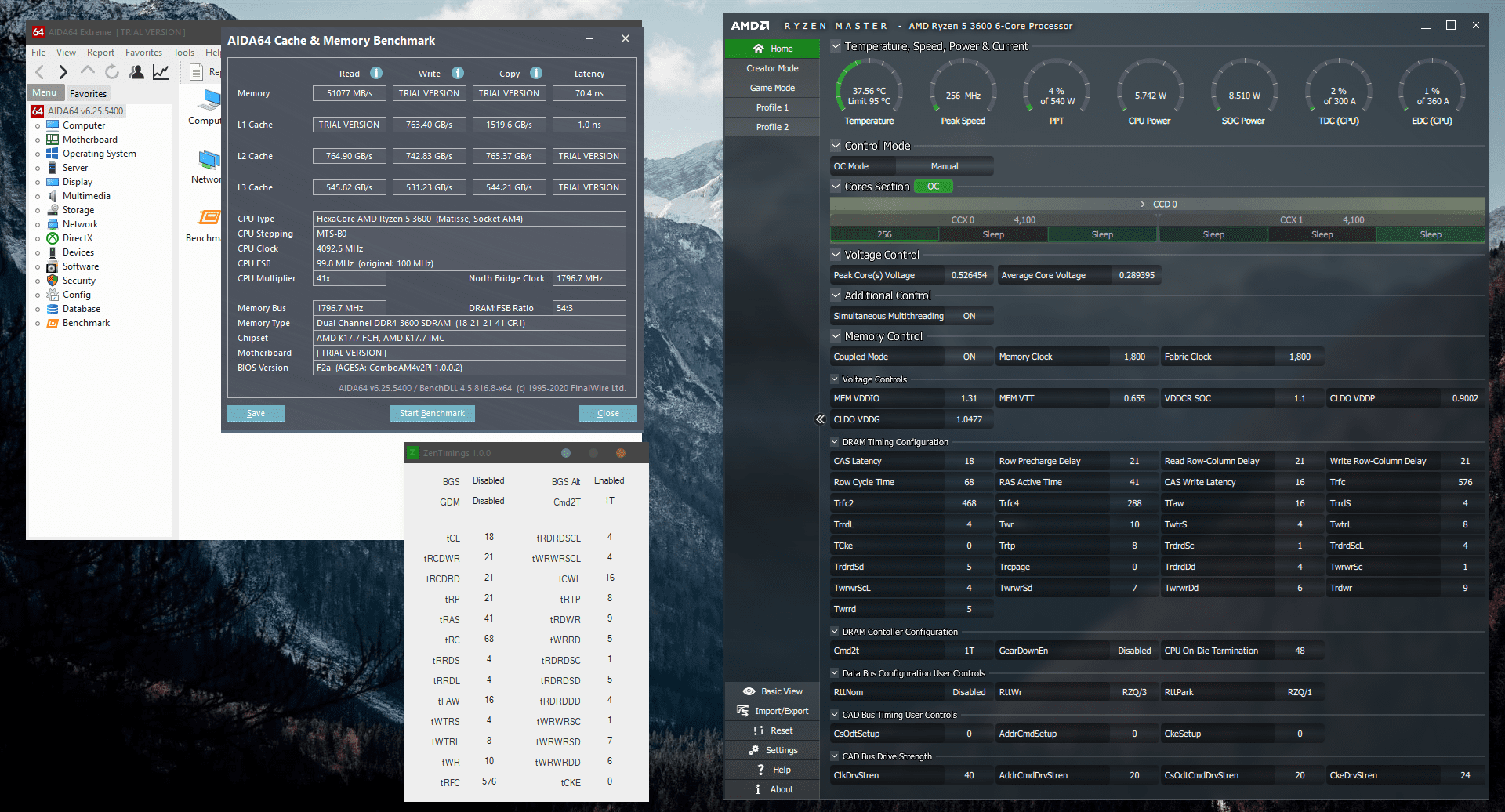Image resolution: width=1505 pixels, height=812 pixels.
Task: Collapse Temperature, Speed, Power & Current section
Action: point(836,46)
